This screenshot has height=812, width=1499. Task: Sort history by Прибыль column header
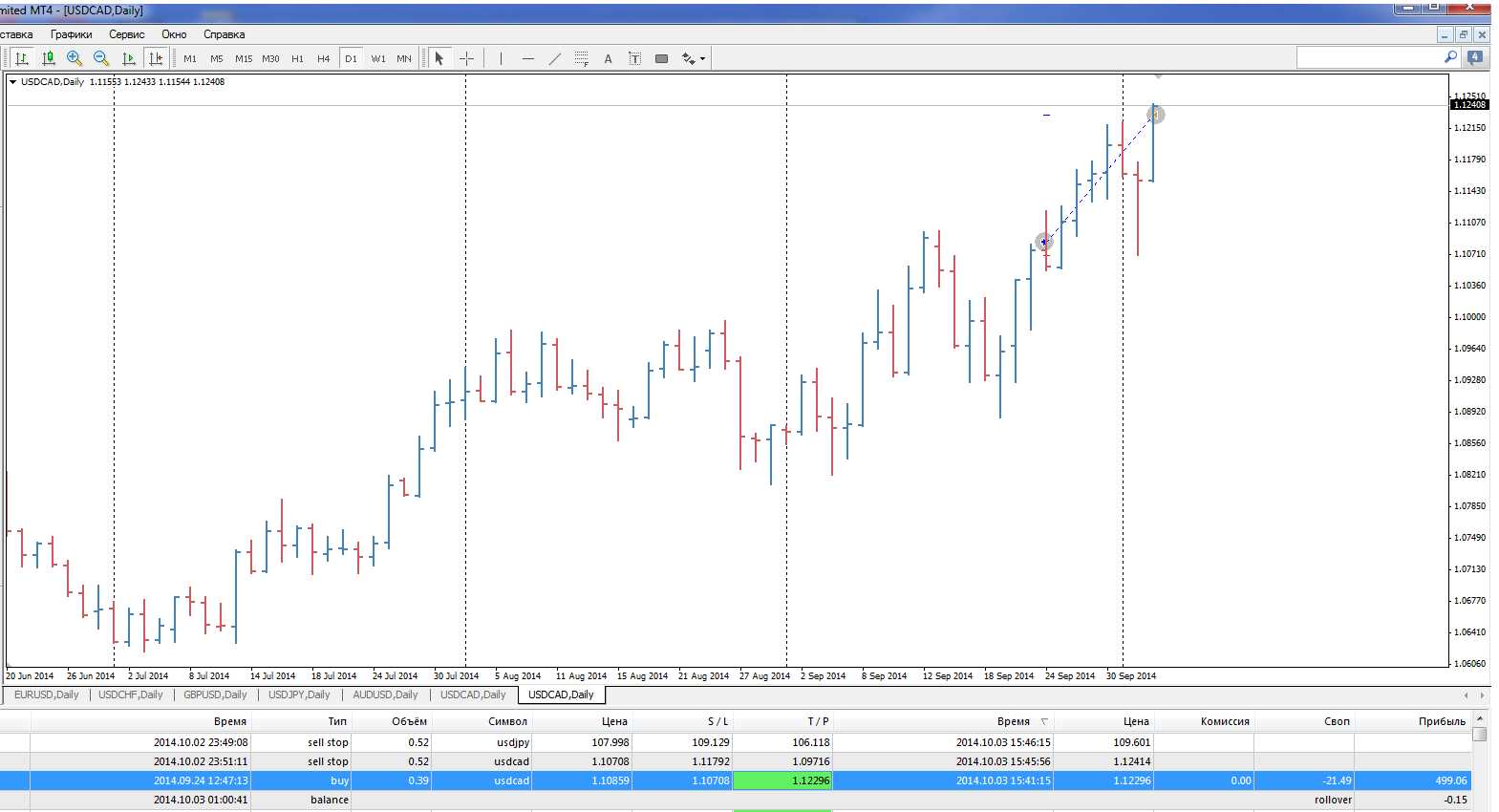click(x=1441, y=721)
